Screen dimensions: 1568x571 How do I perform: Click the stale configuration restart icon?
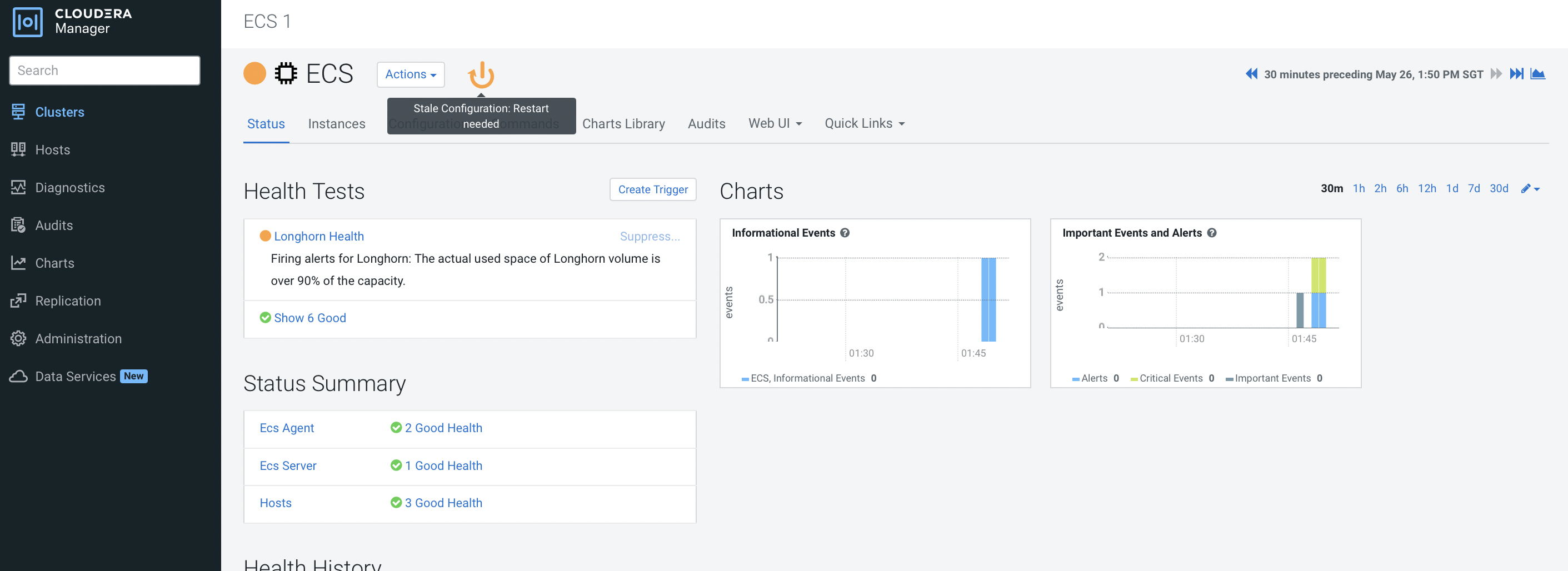pos(480,75)
